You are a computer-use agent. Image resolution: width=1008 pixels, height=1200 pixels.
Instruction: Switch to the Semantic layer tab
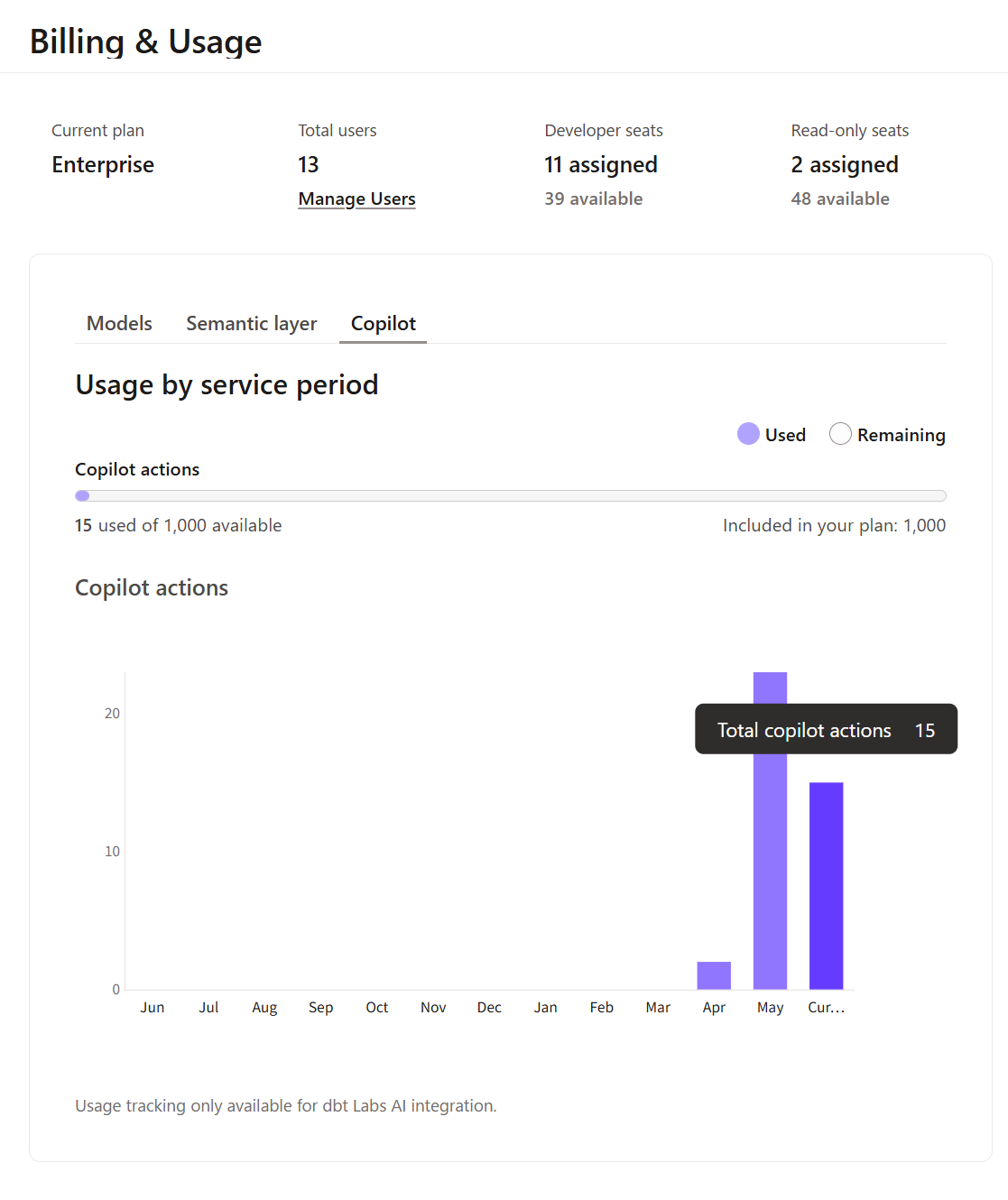(x=252, y=323)
